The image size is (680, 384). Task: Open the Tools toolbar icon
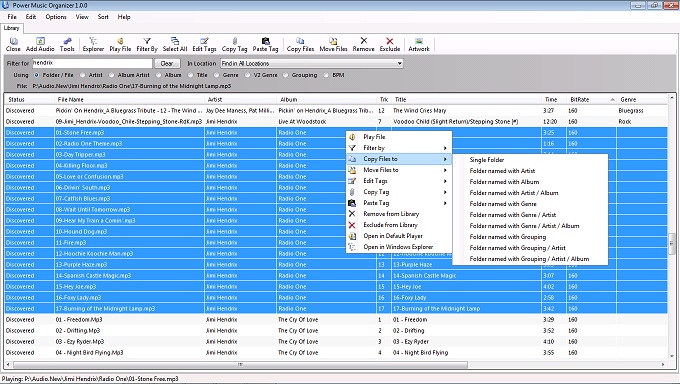coord(67,45)
